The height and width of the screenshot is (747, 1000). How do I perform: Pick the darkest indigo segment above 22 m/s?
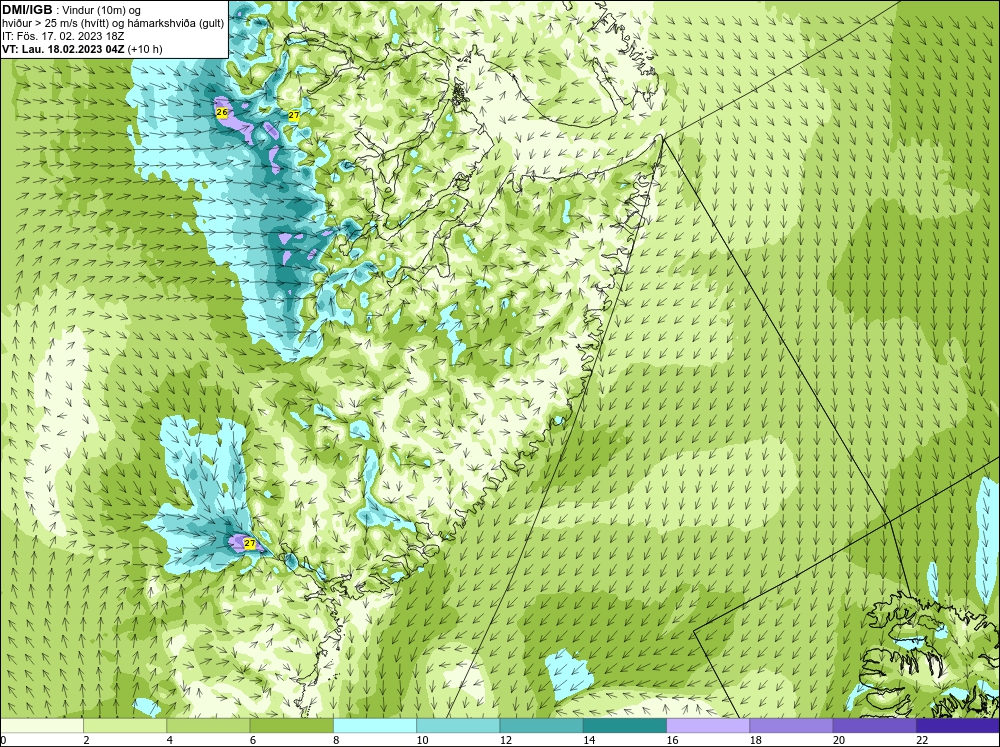click(x=958, y=726)
